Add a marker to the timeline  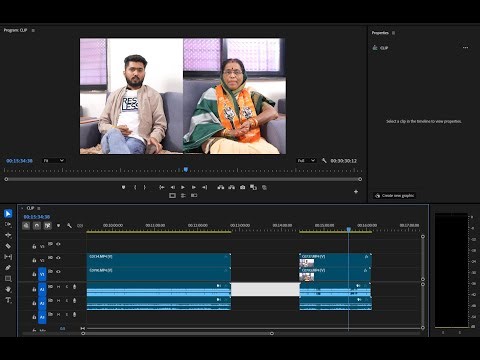58,226
